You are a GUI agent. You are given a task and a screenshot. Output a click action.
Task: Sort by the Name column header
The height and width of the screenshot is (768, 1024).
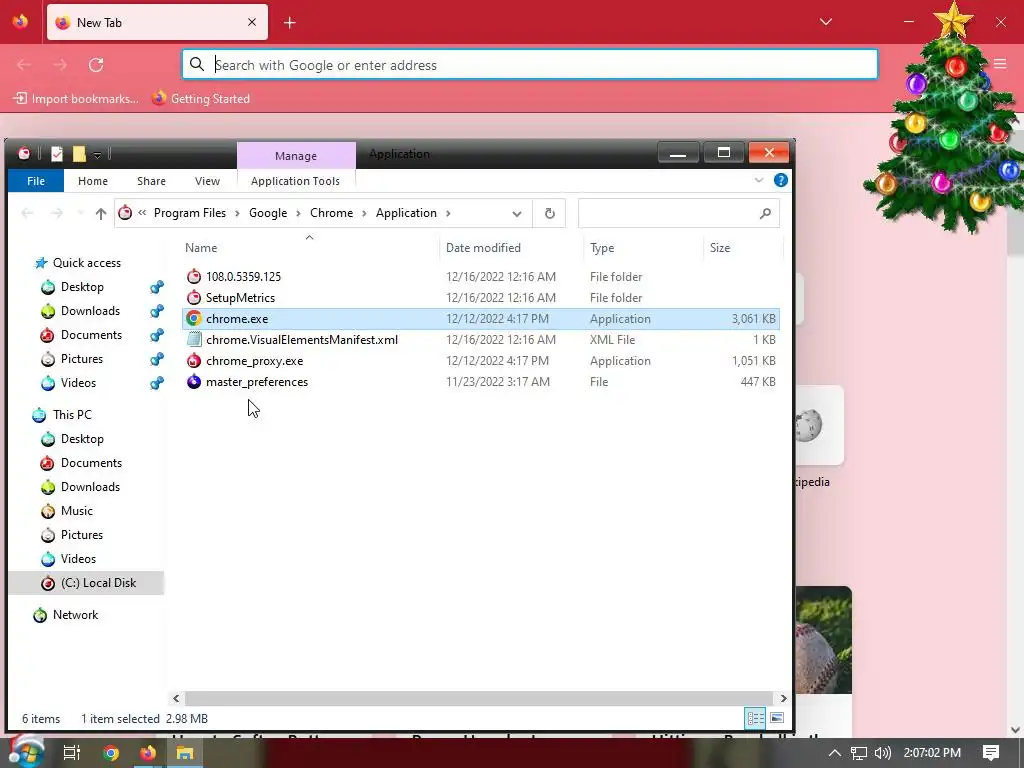click(x=201, y=248)
